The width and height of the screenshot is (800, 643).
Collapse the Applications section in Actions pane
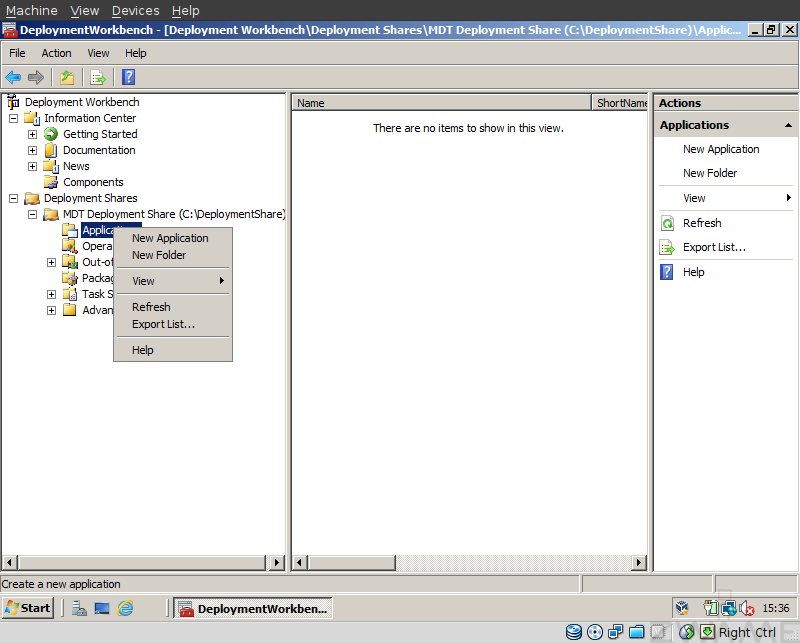click(788, 125)
